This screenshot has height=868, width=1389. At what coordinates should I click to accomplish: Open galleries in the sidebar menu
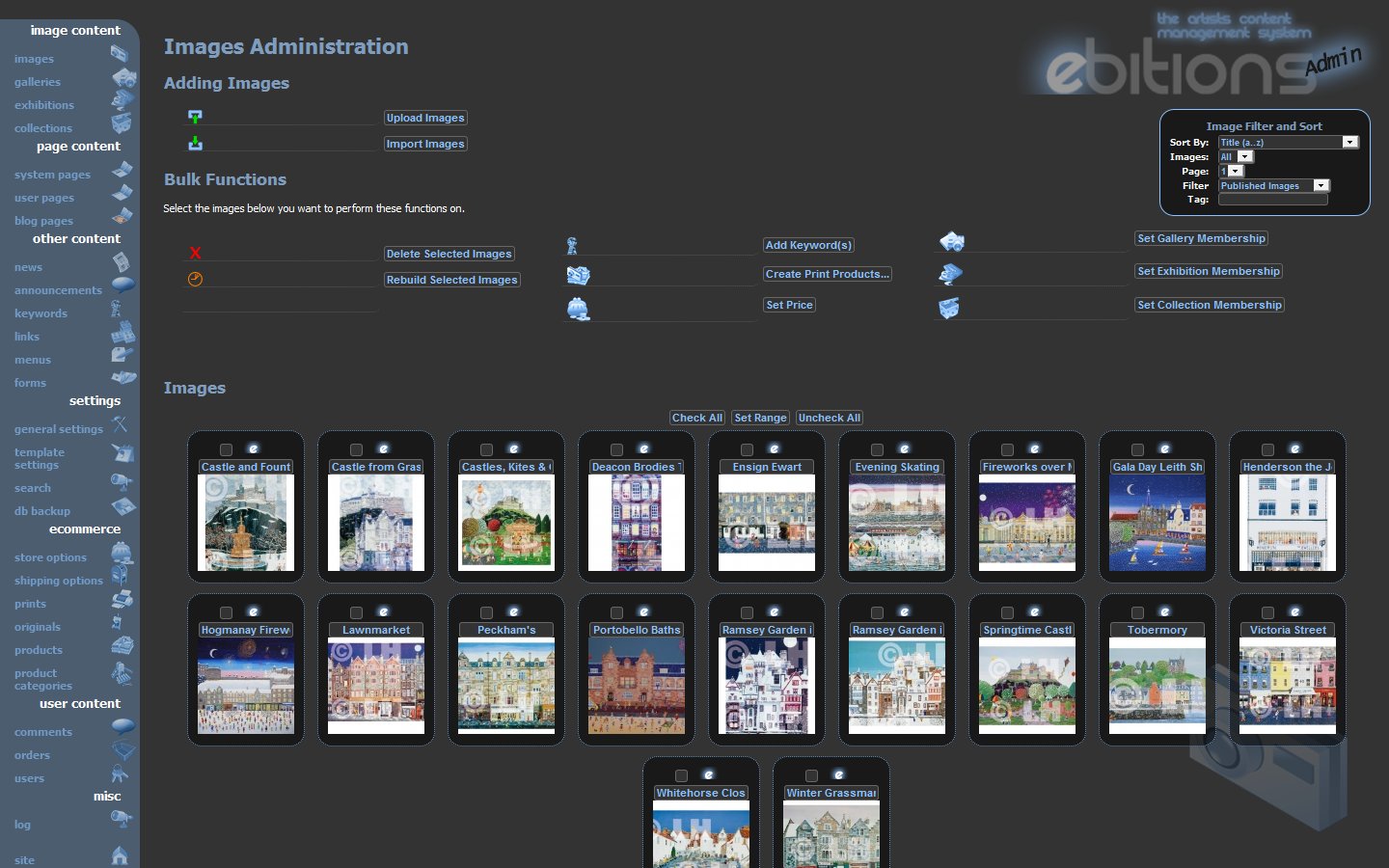pyautogui.click(x=38, y=82)
